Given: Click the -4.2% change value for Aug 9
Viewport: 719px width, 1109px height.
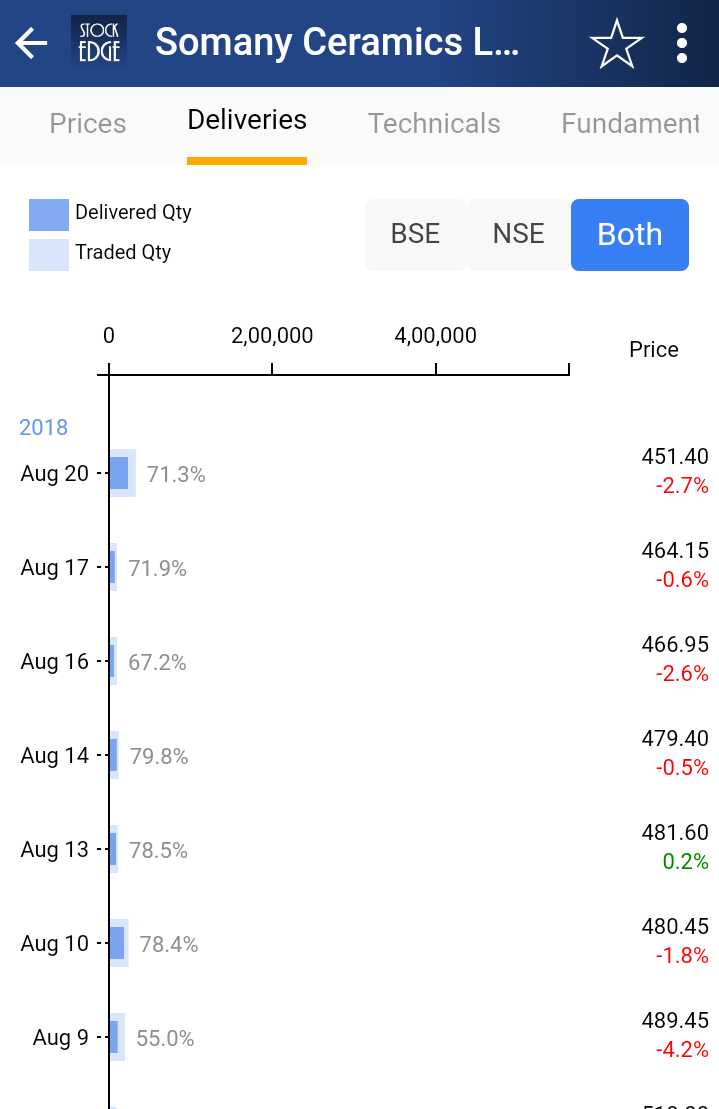Looking at the screenshot, I should tap(682, 1049).
